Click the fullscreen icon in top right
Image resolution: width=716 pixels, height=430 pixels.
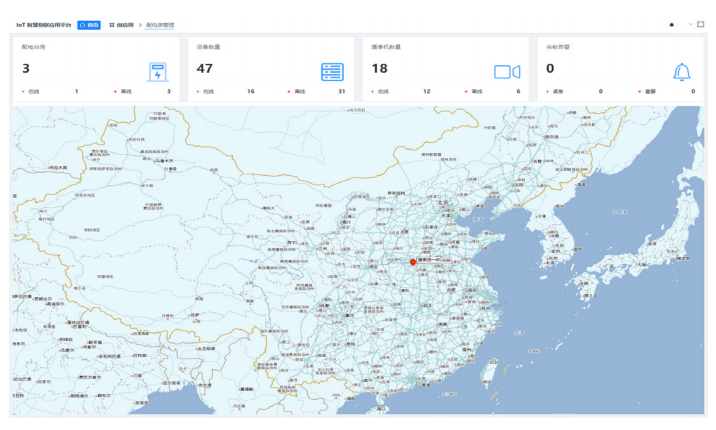point(700,24)
